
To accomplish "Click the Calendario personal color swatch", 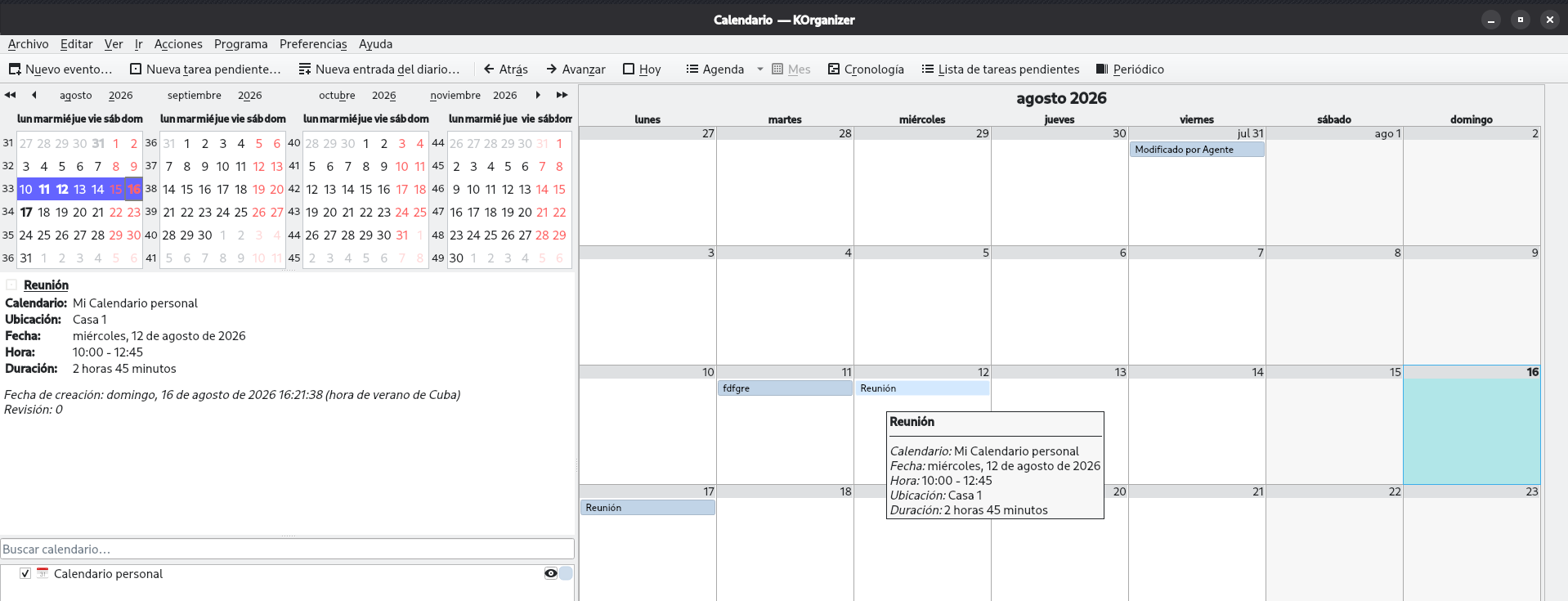I will pyautogui.click(x=566, y=573).
